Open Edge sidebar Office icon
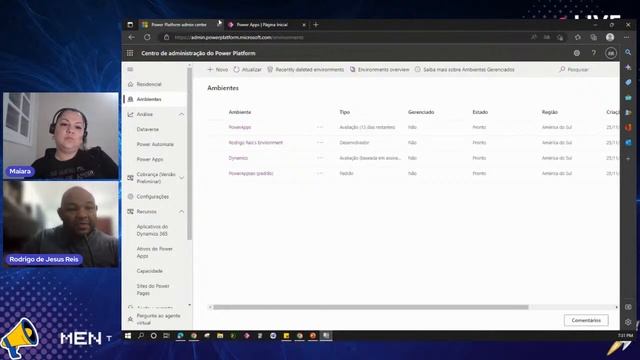This screenshot has height=360, width=640. point(628,128)
